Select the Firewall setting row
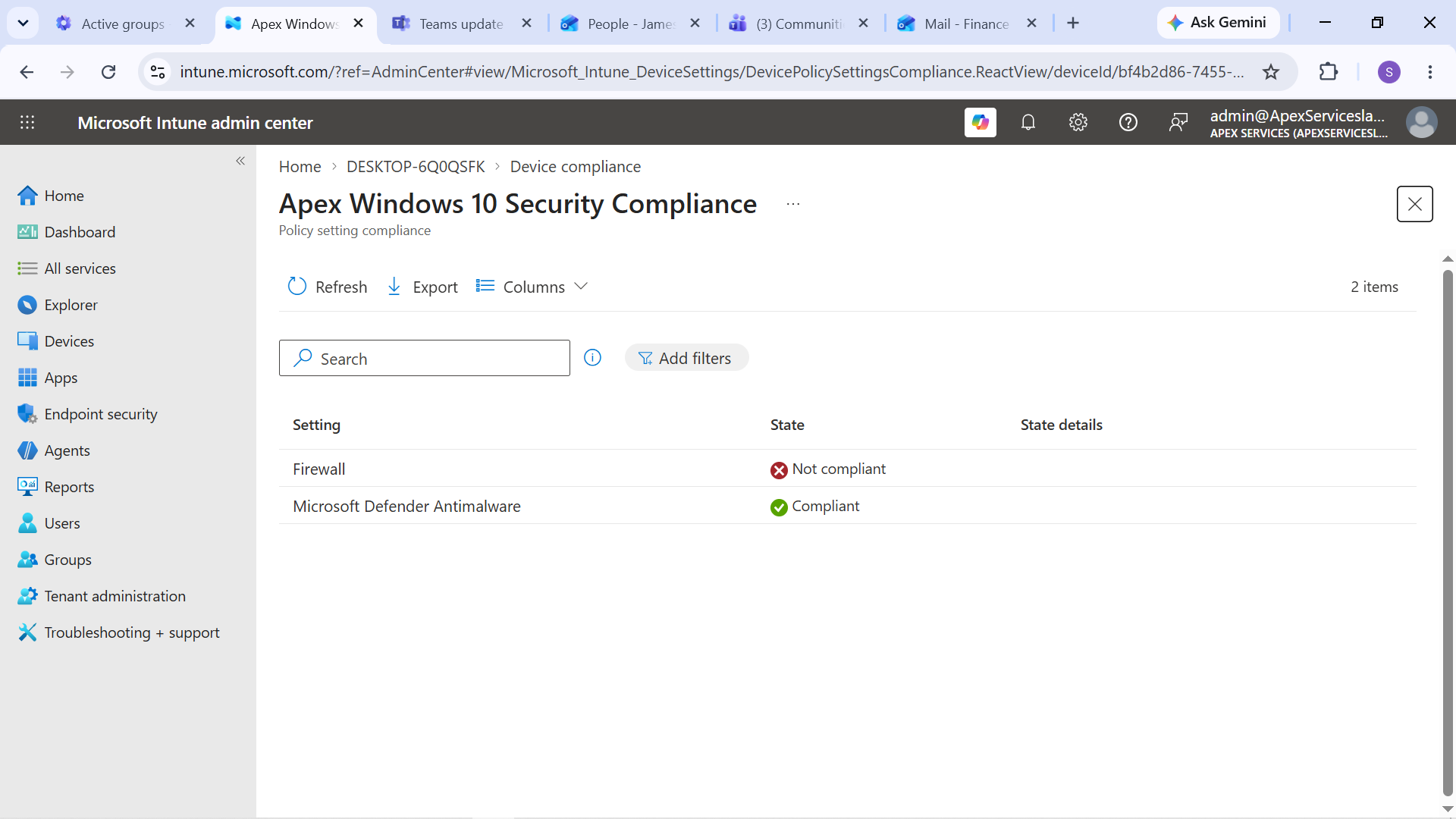This screenshot has width=1456, height=819. (x=847, y=469)
